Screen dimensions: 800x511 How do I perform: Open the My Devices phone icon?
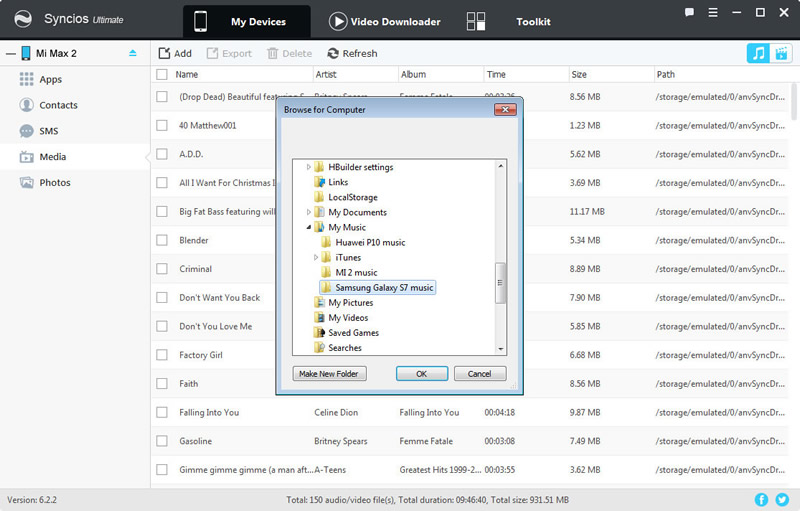(x=201, y=21)
